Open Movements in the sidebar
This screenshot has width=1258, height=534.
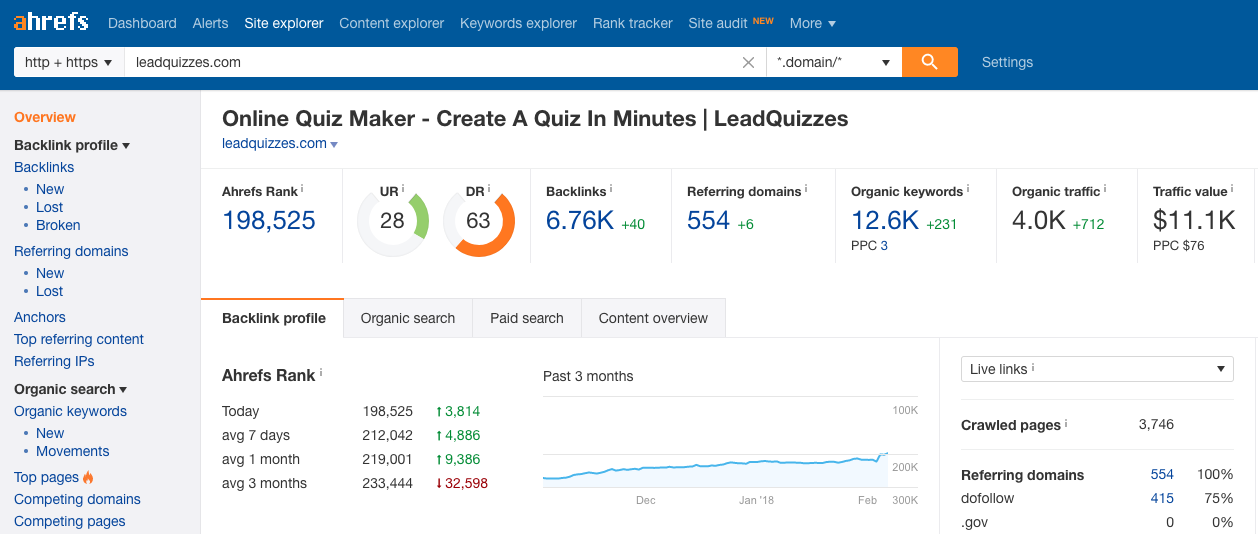click(72, 451)
